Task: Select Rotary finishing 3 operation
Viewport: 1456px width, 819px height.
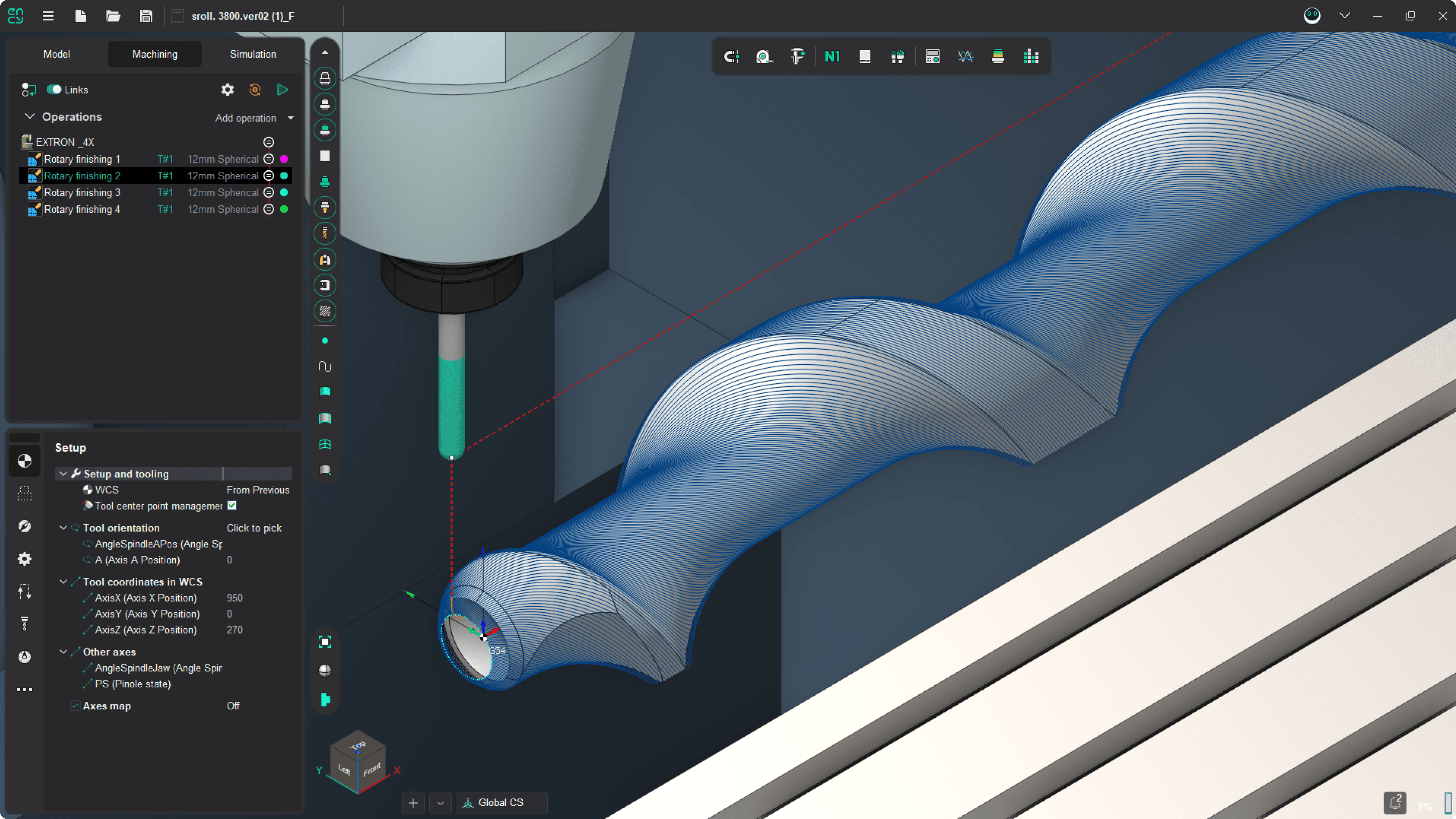Action: tap(82, 193)
